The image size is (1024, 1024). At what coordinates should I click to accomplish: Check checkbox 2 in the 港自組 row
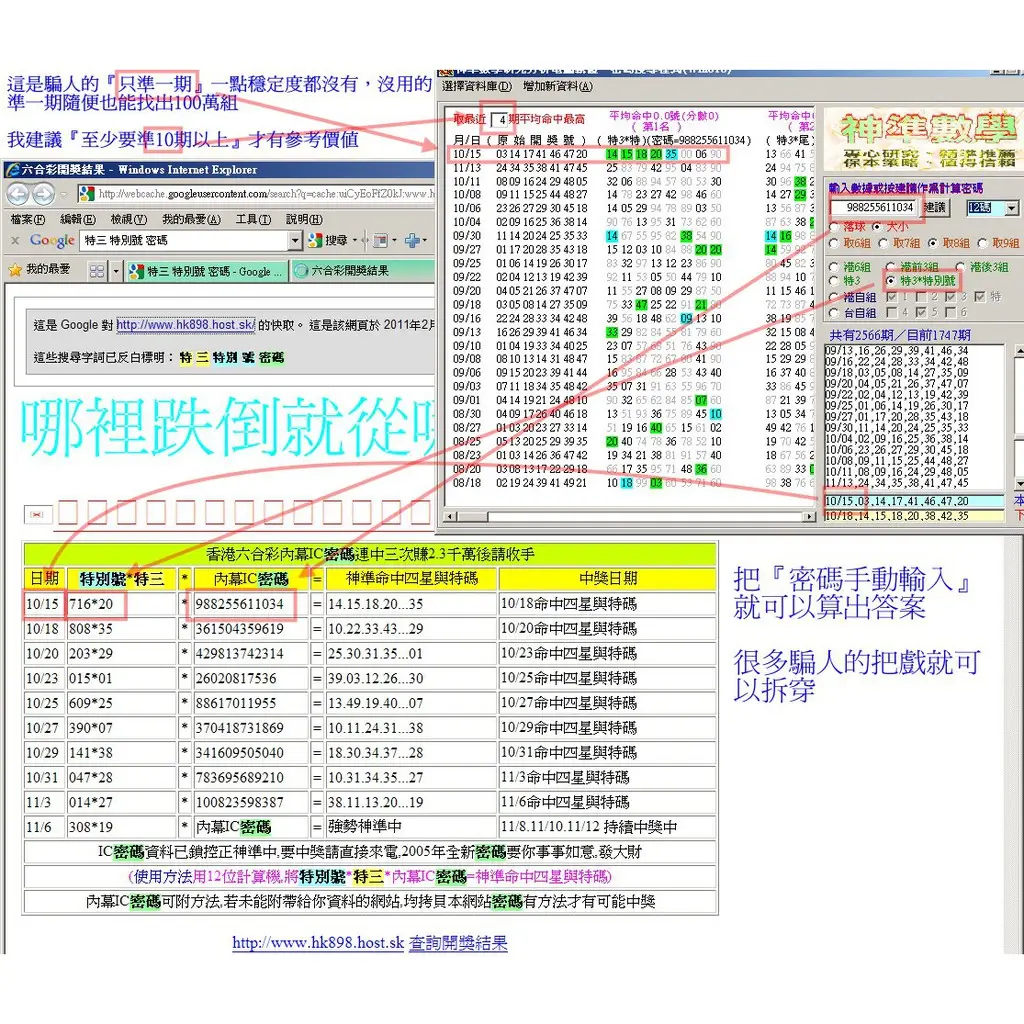[x=920, y=297]
